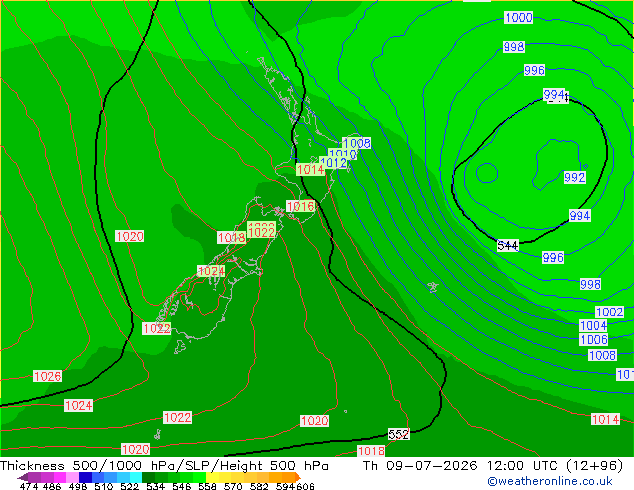Viewport: 634px width, 490px height.
Task: Click the legend value 546
Action: pyautogui.click(x=182, y=486)
